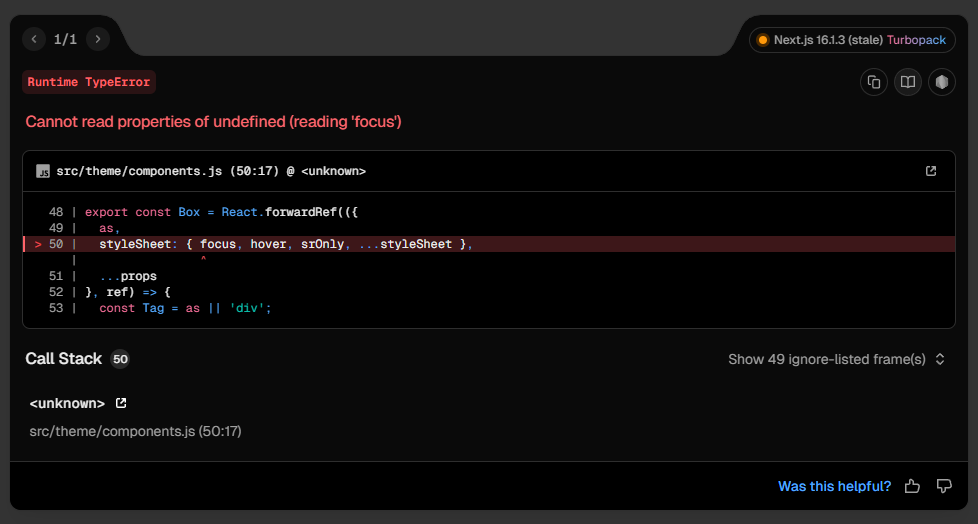Expand the ignore-listed frames chevron arrows
978x524 pixels.
tap(940, 359)
